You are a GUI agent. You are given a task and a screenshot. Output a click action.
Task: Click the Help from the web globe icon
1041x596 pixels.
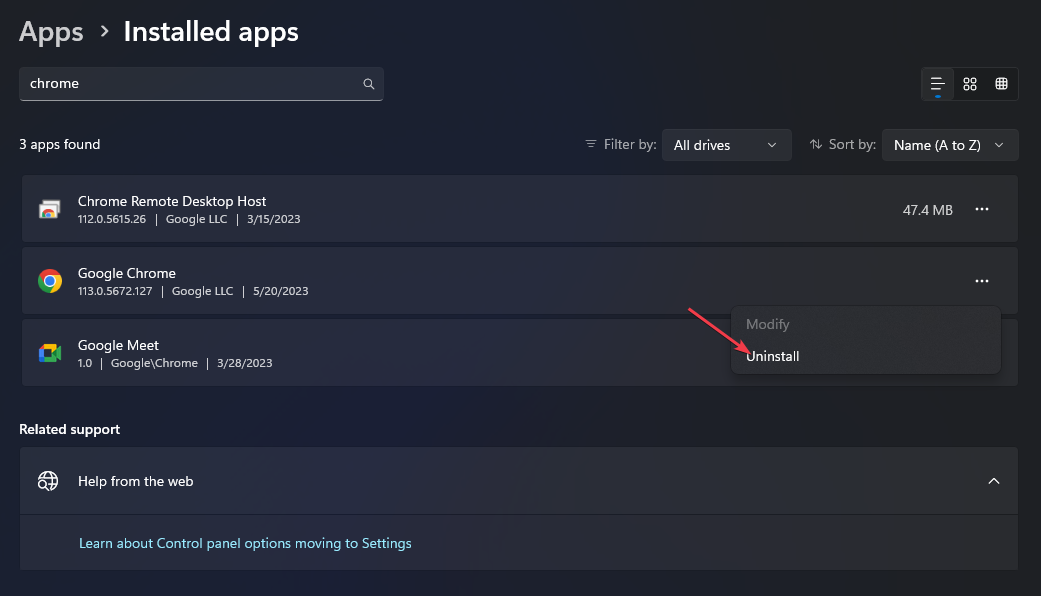48,481
